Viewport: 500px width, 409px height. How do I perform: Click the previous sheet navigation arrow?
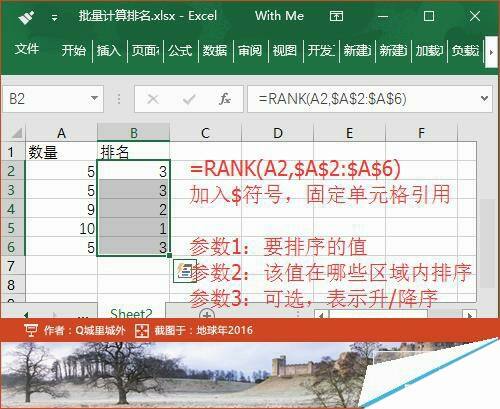tap(27, 314)
